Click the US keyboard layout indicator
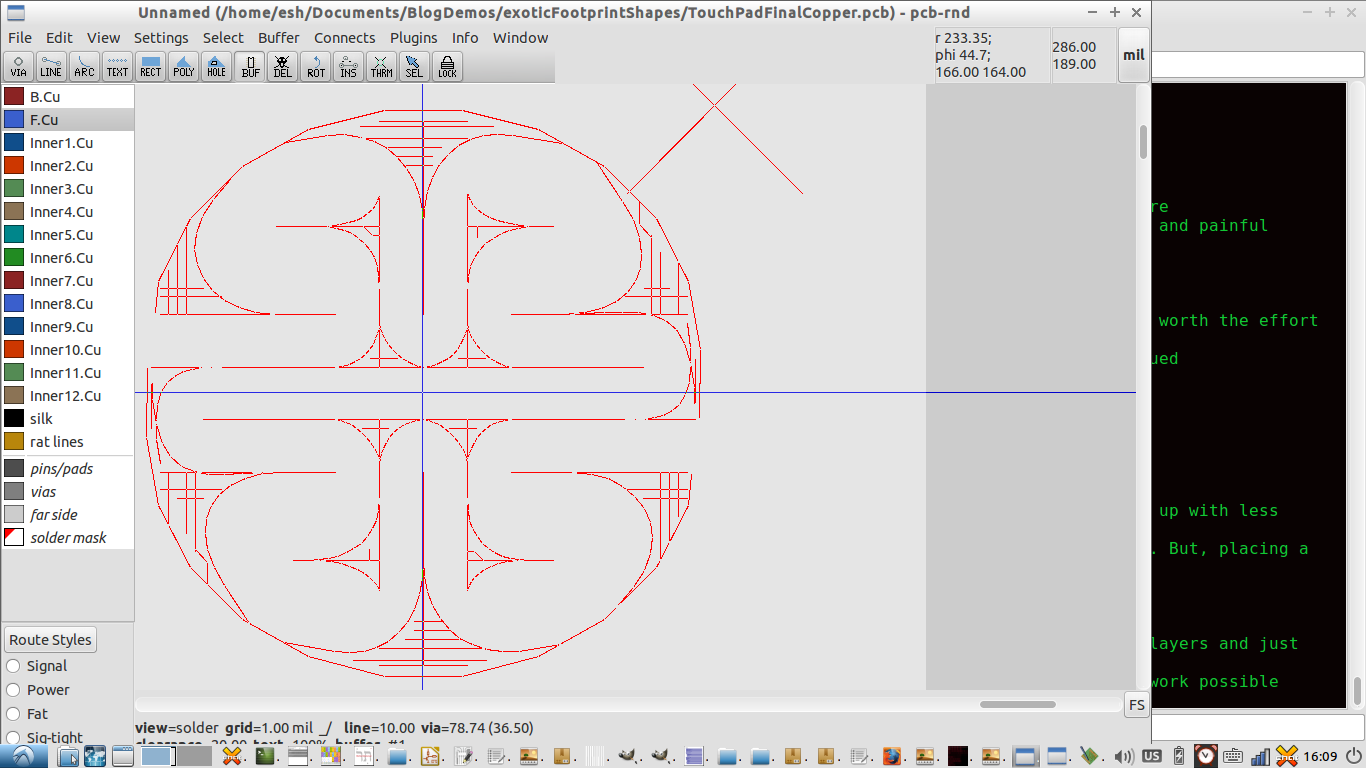Viewport: 1366px width, 768px height. [x=1152, y=756]
